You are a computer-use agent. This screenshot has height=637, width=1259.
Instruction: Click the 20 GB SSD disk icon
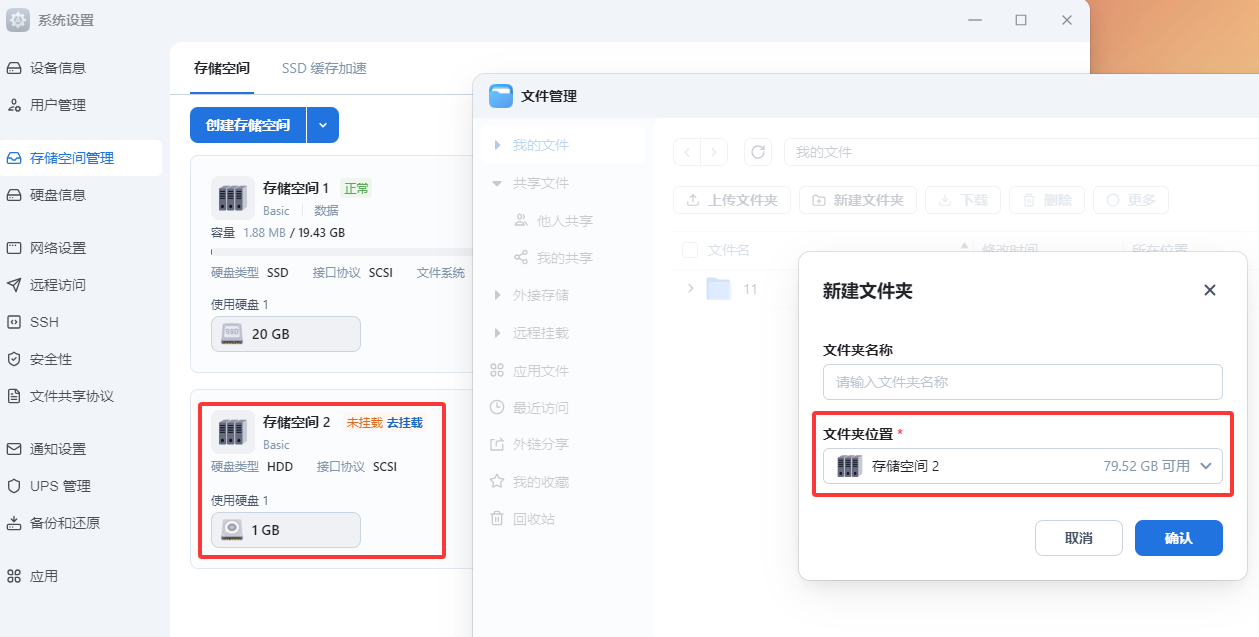point(232,334)
